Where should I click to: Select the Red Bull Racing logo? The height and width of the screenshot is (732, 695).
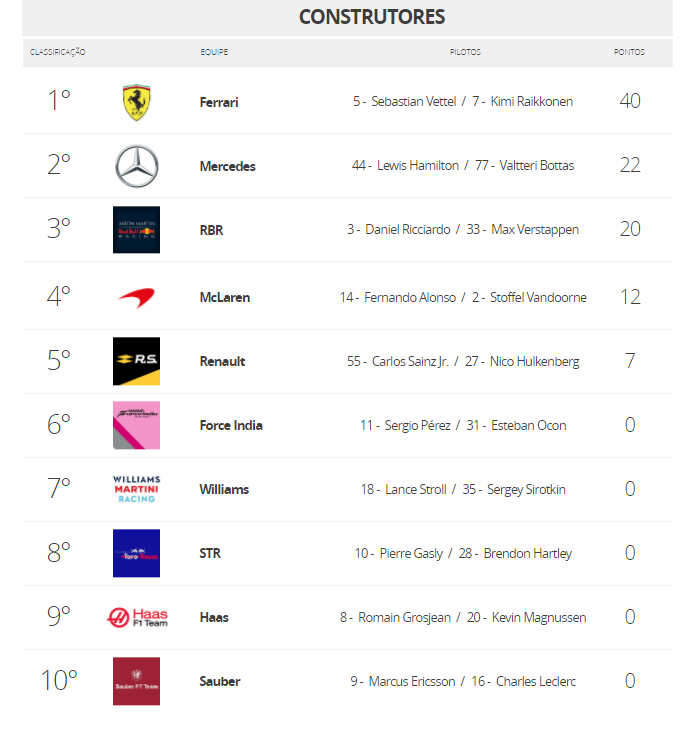coord(136,230)
